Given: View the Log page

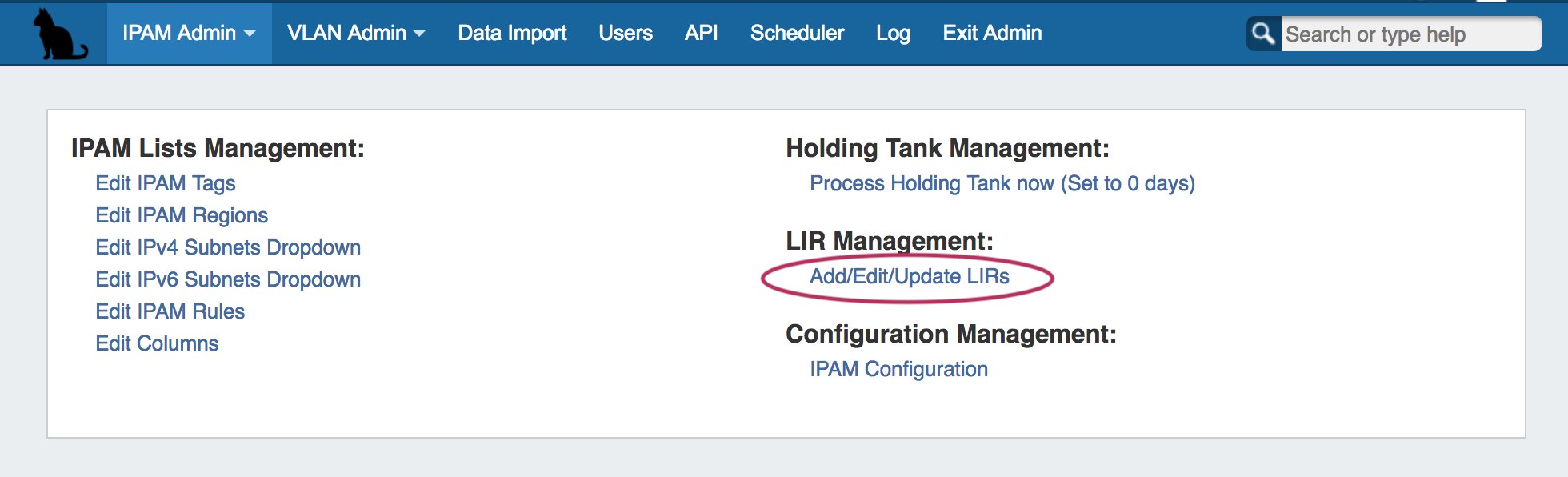Looking at the screenshot, I should click(893, 33).
